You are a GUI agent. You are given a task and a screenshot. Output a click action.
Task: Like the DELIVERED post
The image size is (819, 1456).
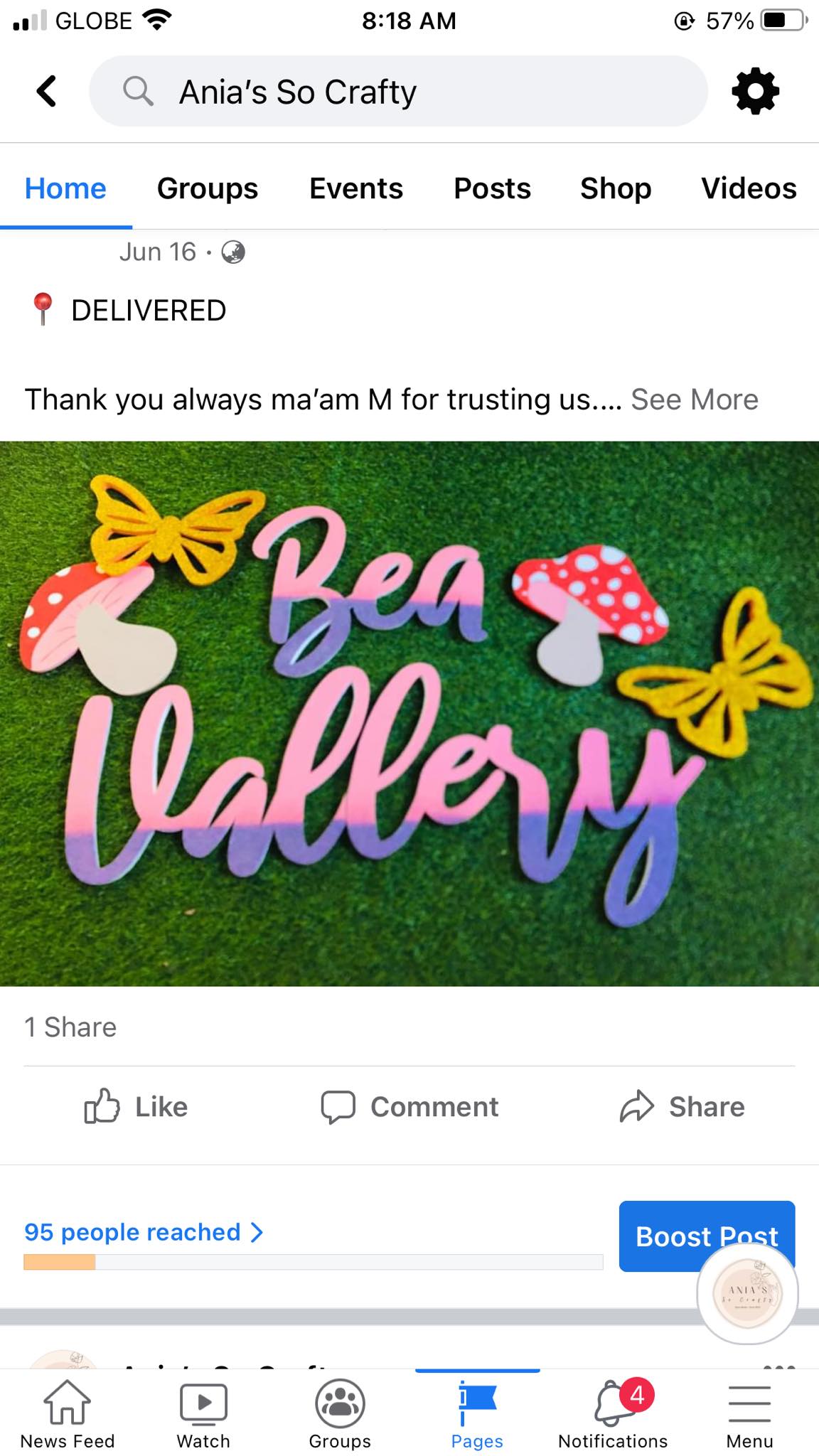point(136,1107)
